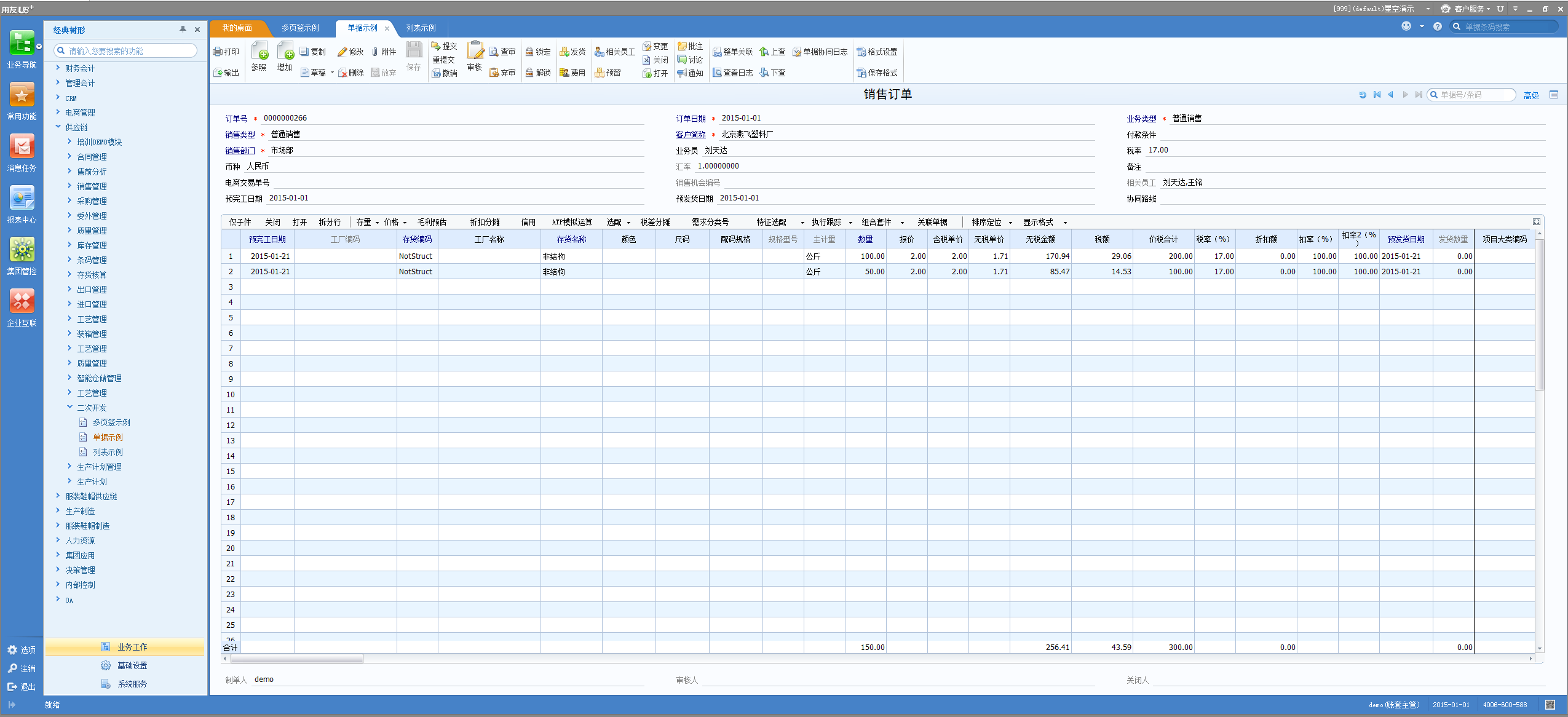Click the 增加 (Add) icon

point(284,57)
